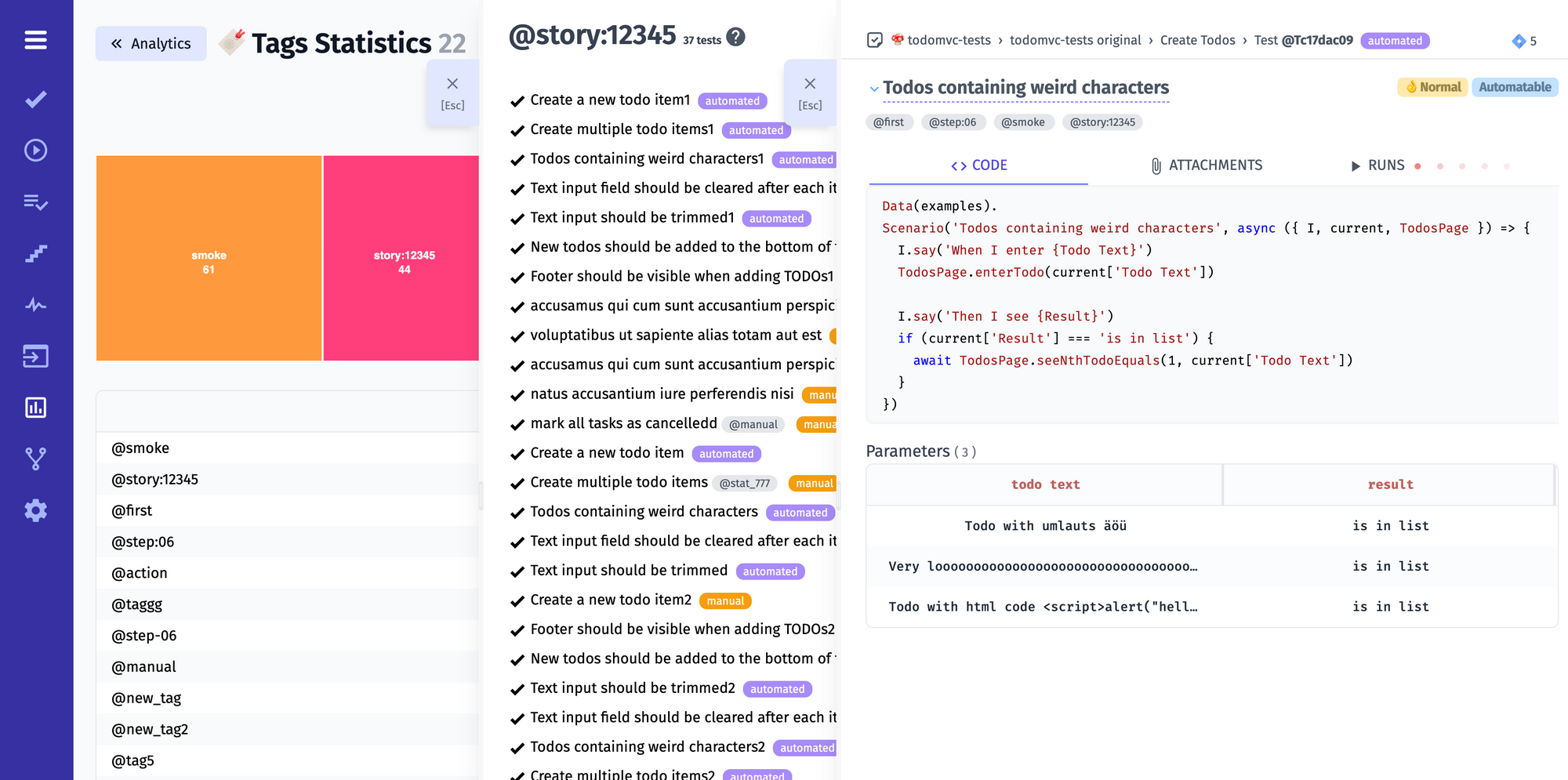The image size is (1568, 780).
Task: Click the Analytics back button
Action: 151,43
